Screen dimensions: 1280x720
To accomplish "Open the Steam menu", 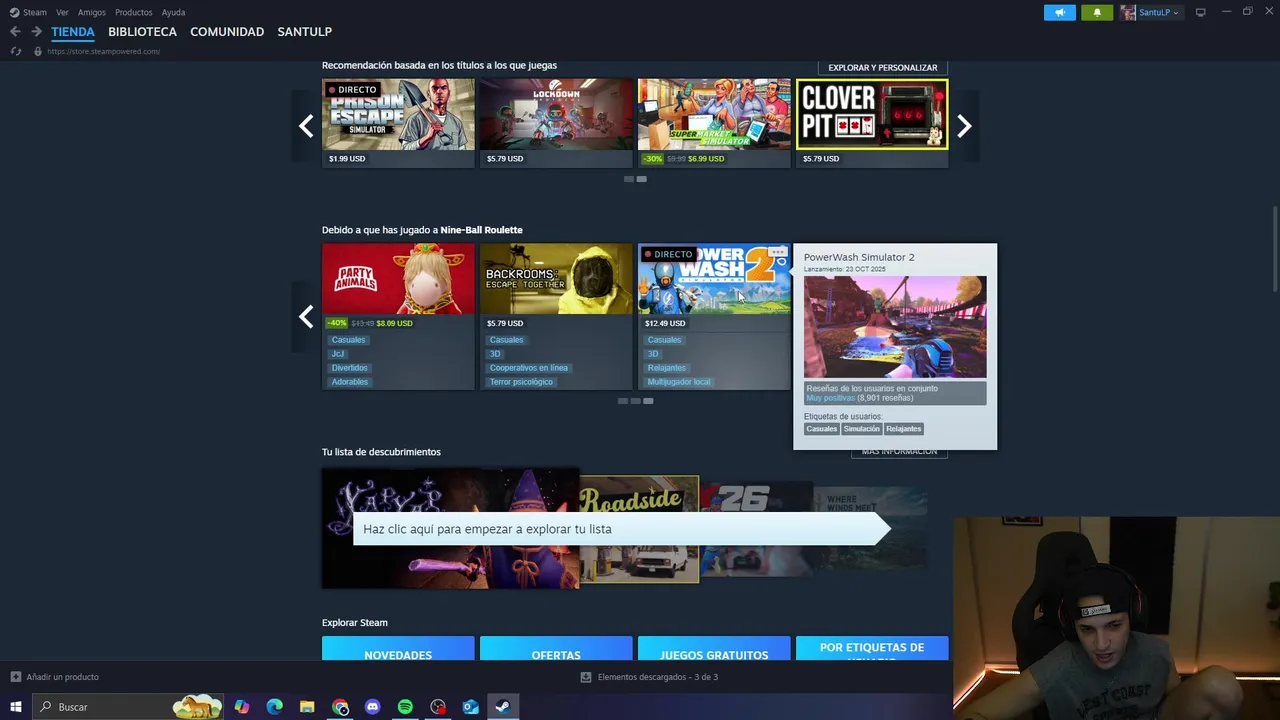I will 28,12.
